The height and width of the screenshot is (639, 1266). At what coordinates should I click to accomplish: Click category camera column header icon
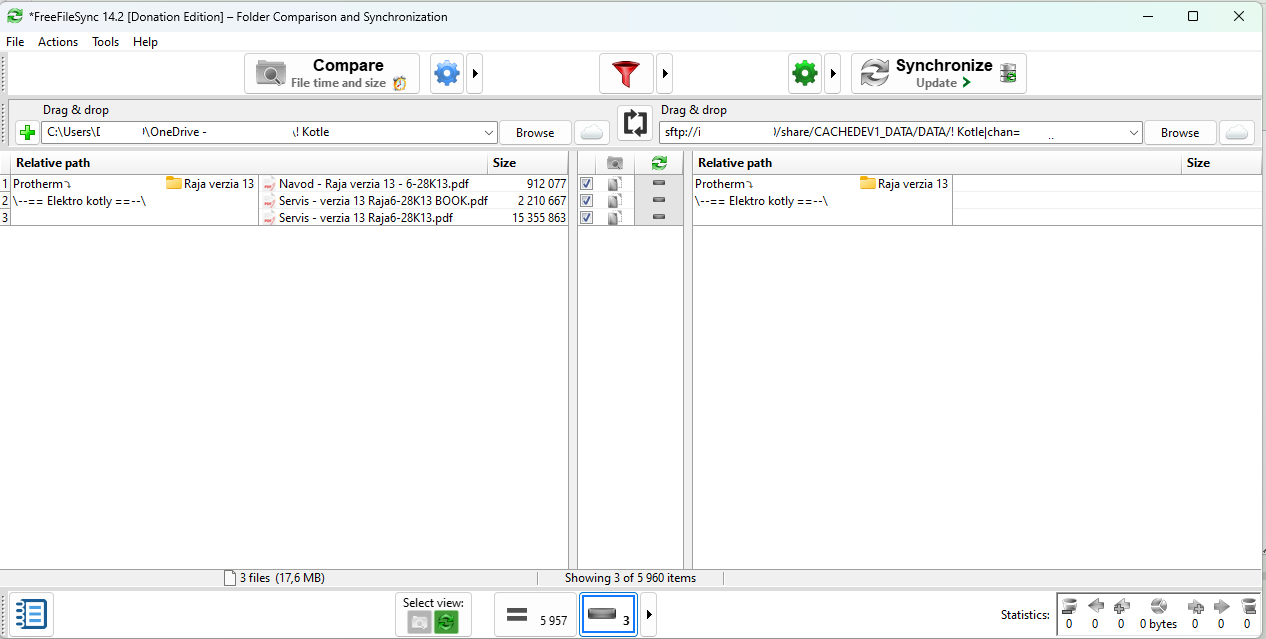[615, 163]
